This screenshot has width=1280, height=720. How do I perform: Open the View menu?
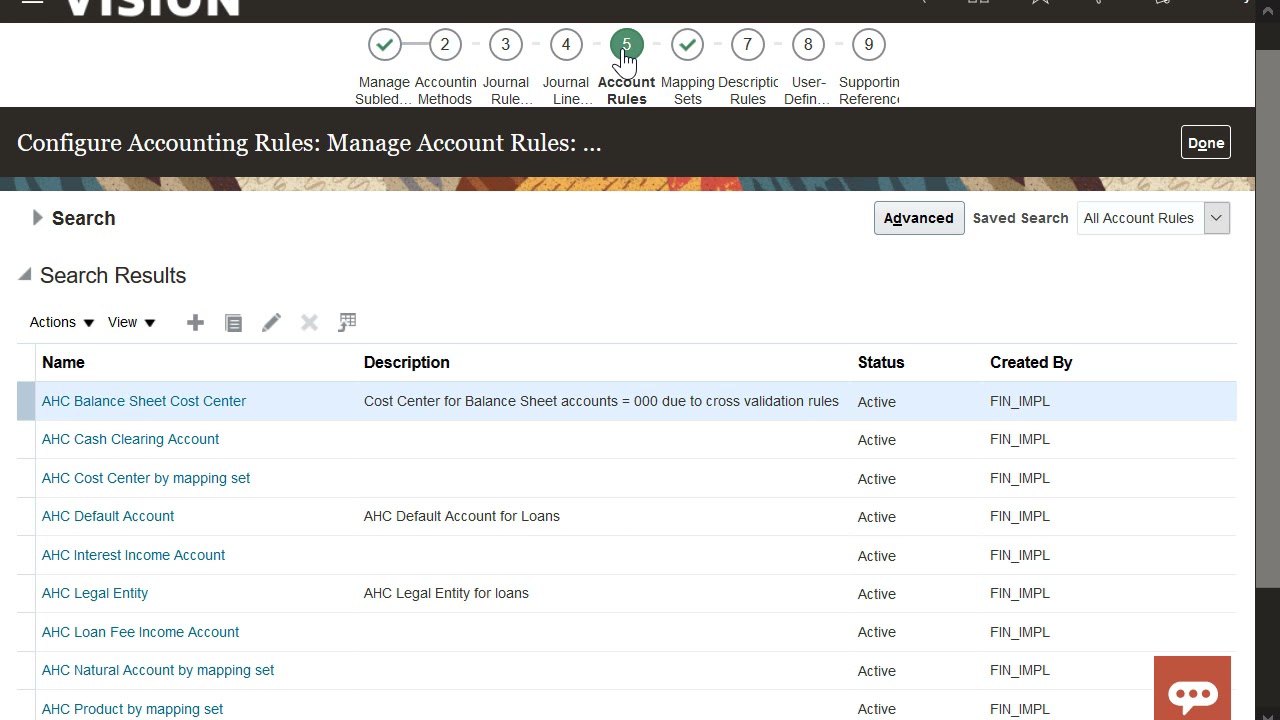pyautogui.click(x=131, y=322)
